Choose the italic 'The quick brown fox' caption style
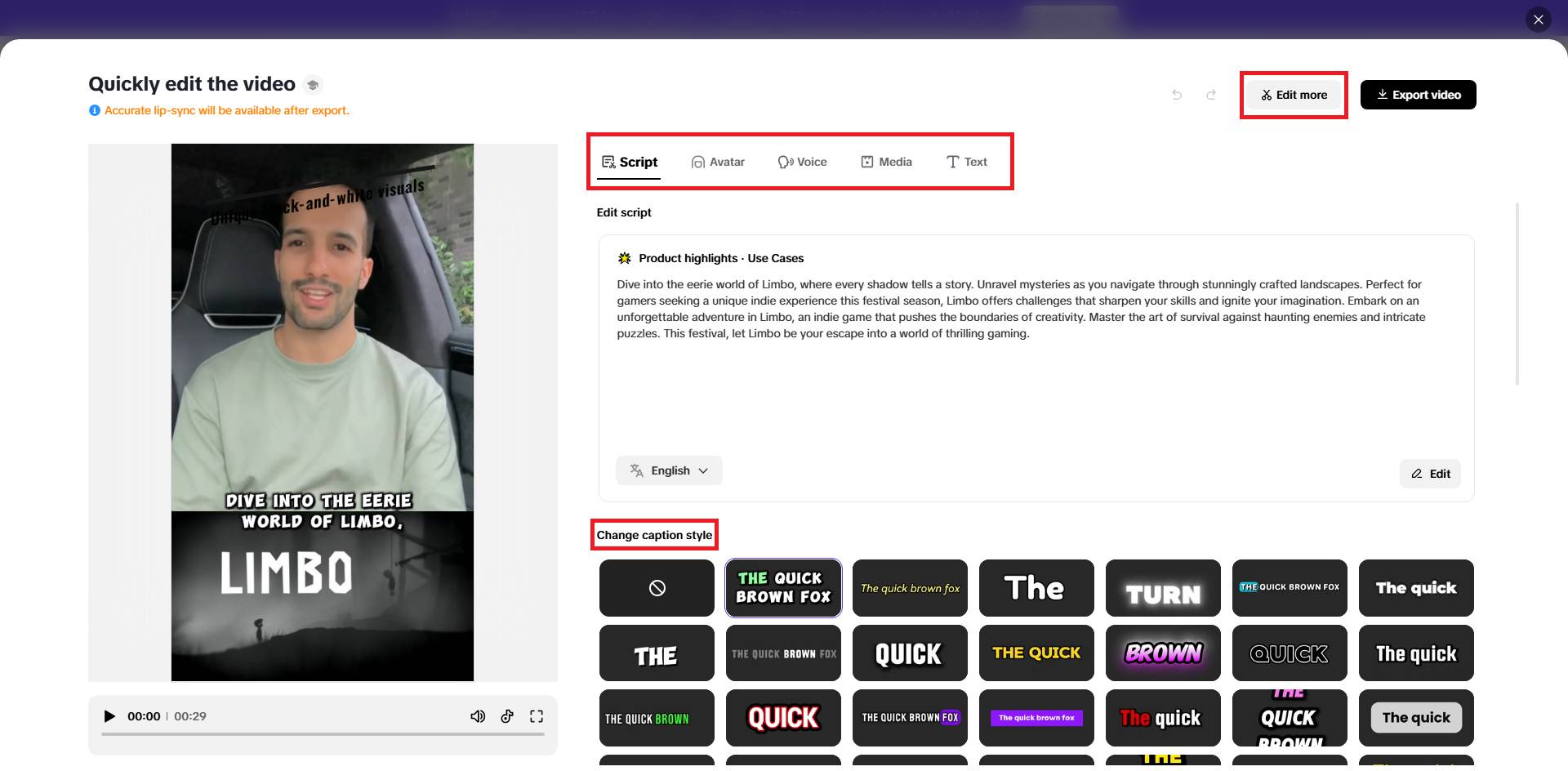Image resolution: width=1568 pixels, height=771 pixels. [910, 587]
